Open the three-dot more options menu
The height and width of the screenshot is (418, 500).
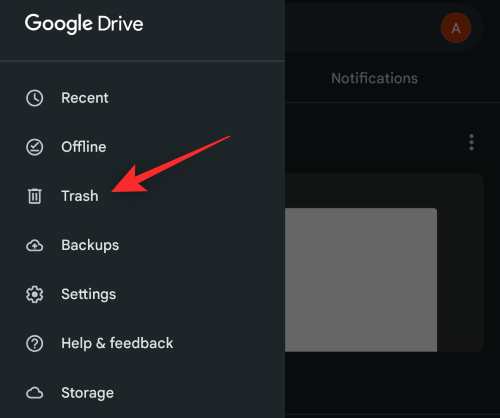[x=471, y=142]
